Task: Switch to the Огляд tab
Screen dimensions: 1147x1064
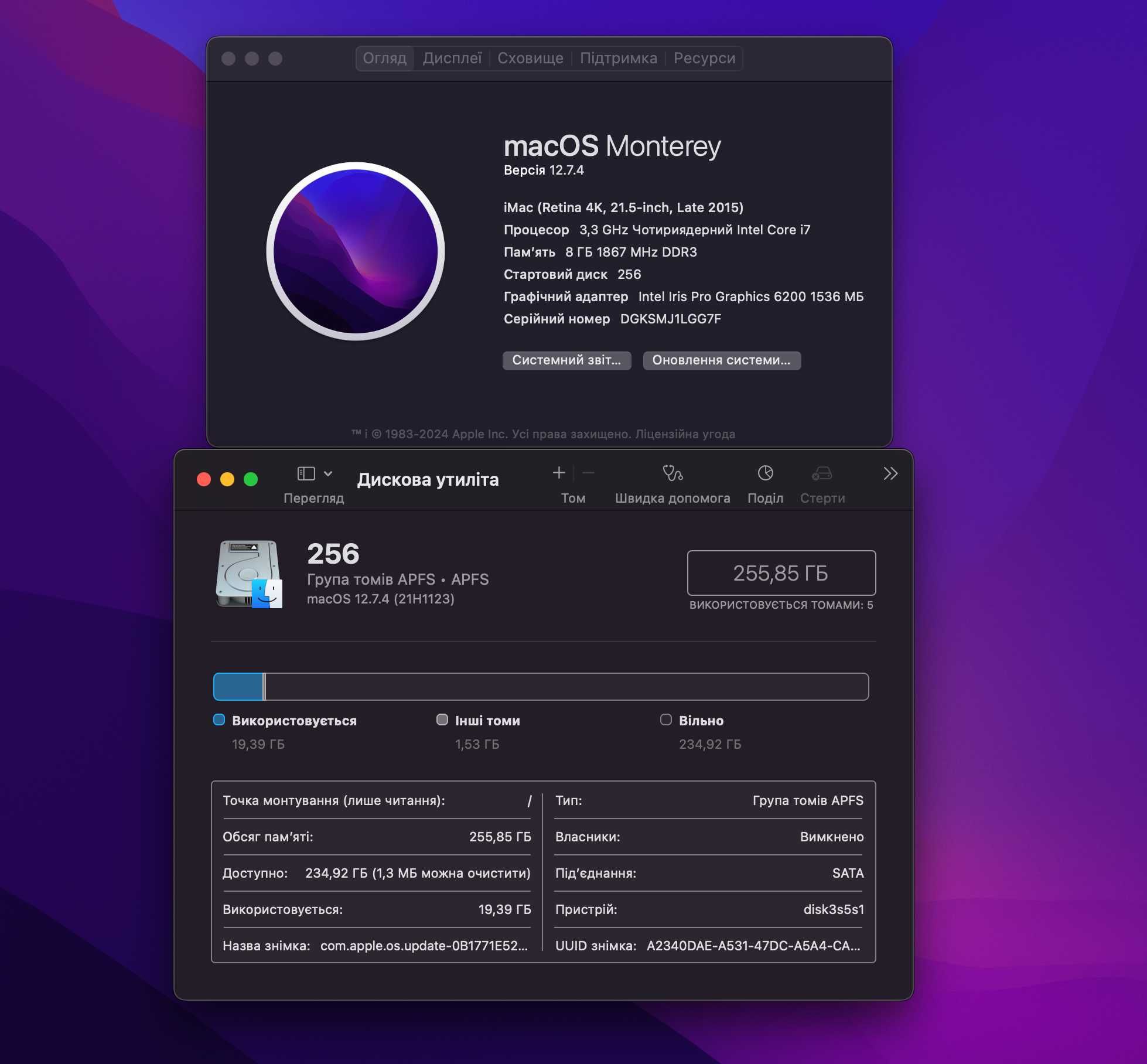Action: (x=385, y=58)
